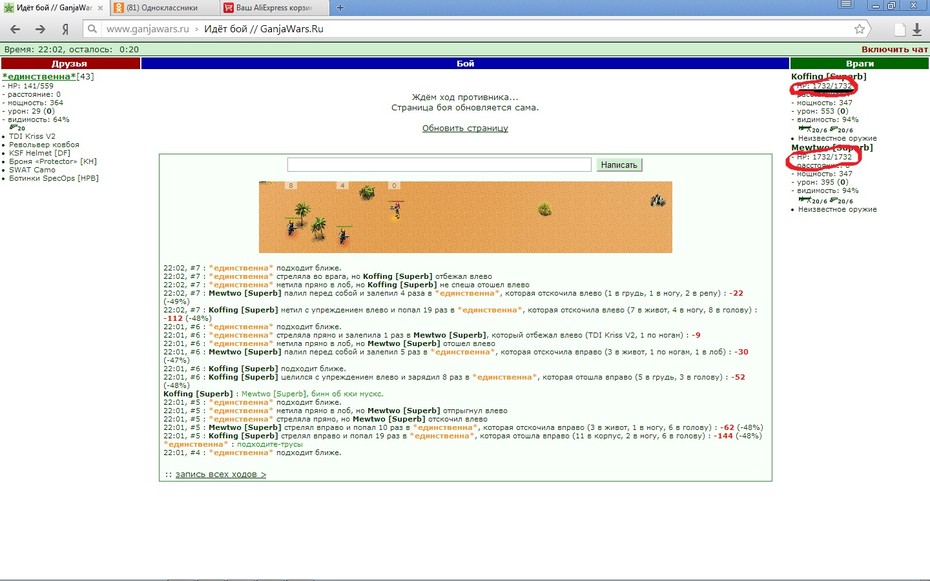Select Броня «Protector» [KH] item

click(x=53, y=161)
